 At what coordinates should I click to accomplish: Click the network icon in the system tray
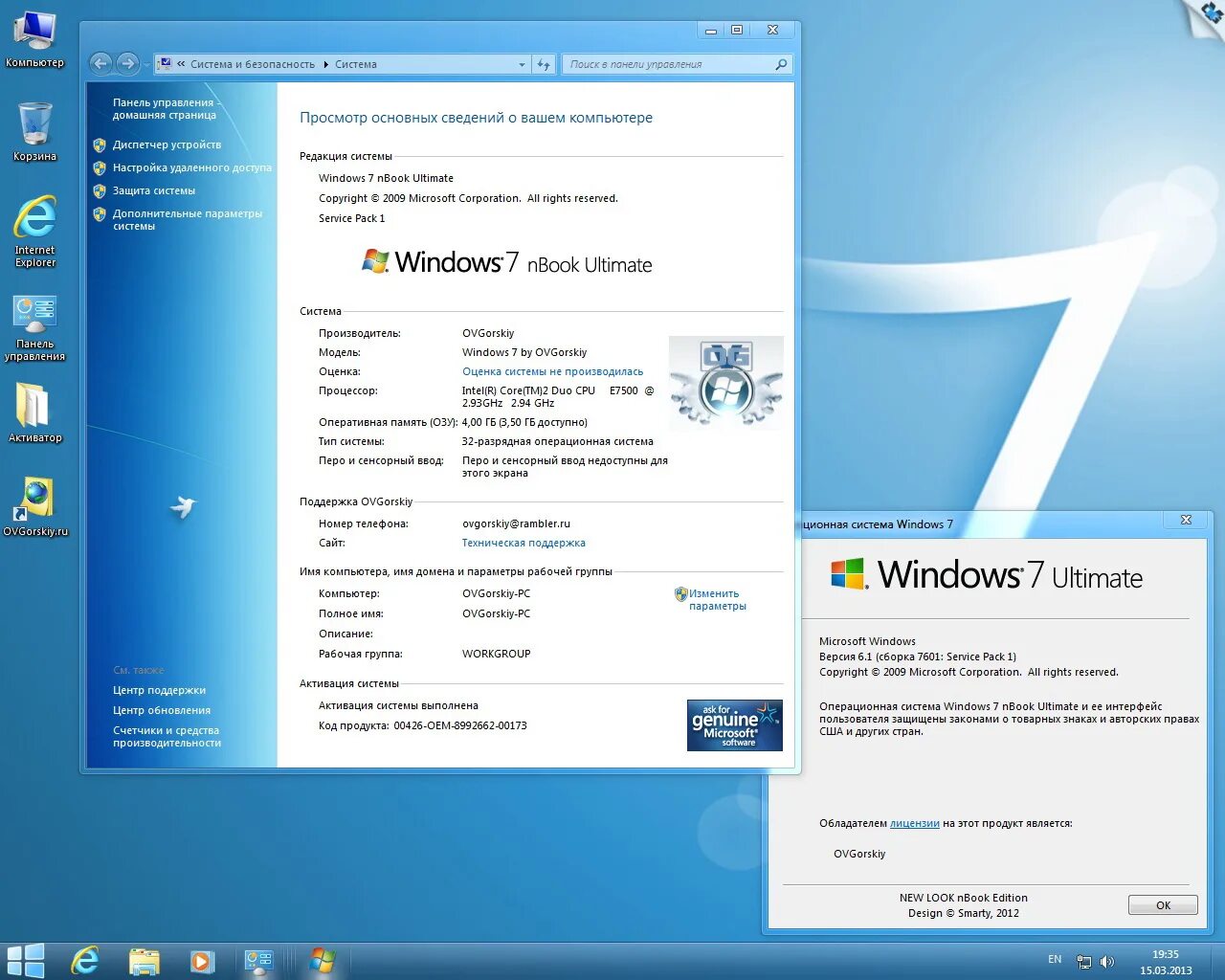click(1084, 962)
